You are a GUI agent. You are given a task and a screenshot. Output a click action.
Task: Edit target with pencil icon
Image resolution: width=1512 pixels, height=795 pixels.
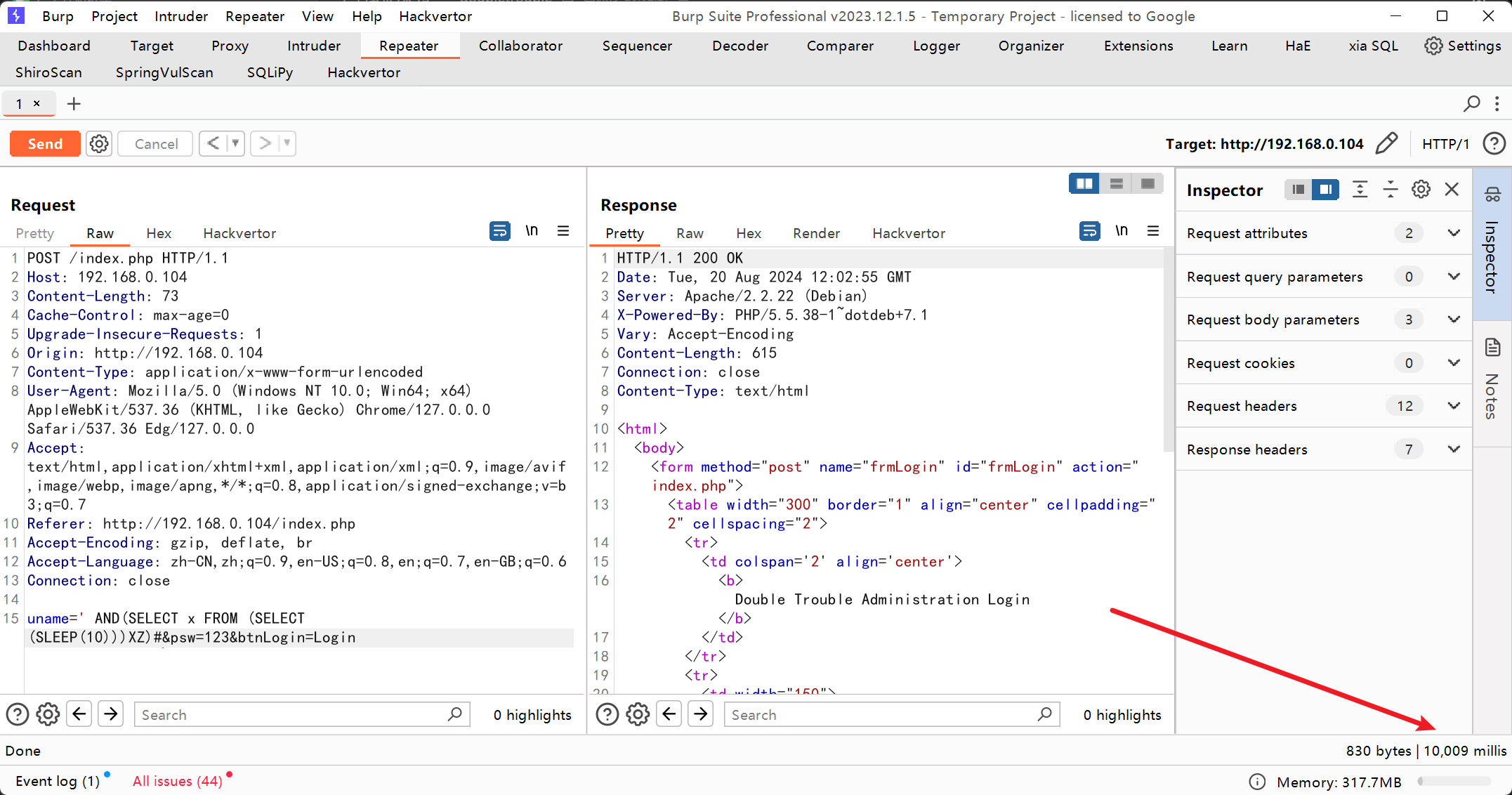click(1386, 144)
